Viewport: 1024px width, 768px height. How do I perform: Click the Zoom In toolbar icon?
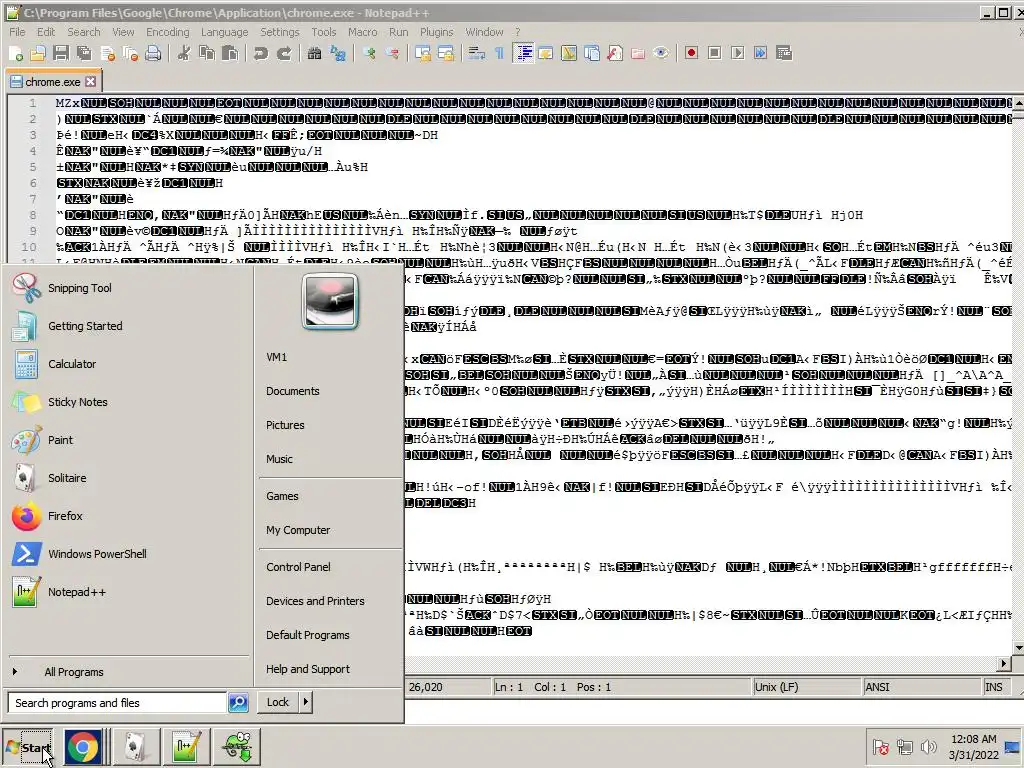pyautogui.click(x=369, y=54)
